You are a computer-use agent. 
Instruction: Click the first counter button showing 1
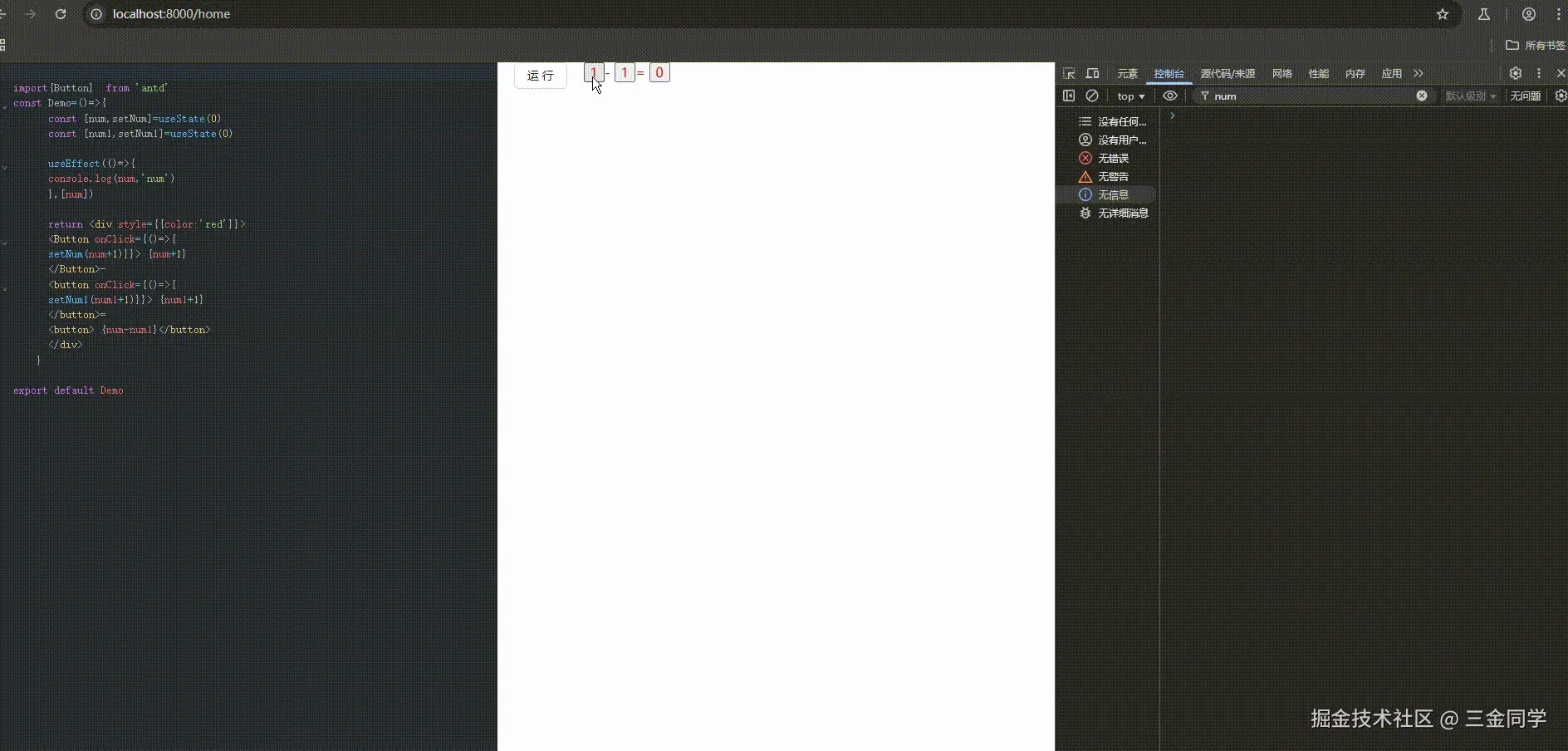(595, 73)
